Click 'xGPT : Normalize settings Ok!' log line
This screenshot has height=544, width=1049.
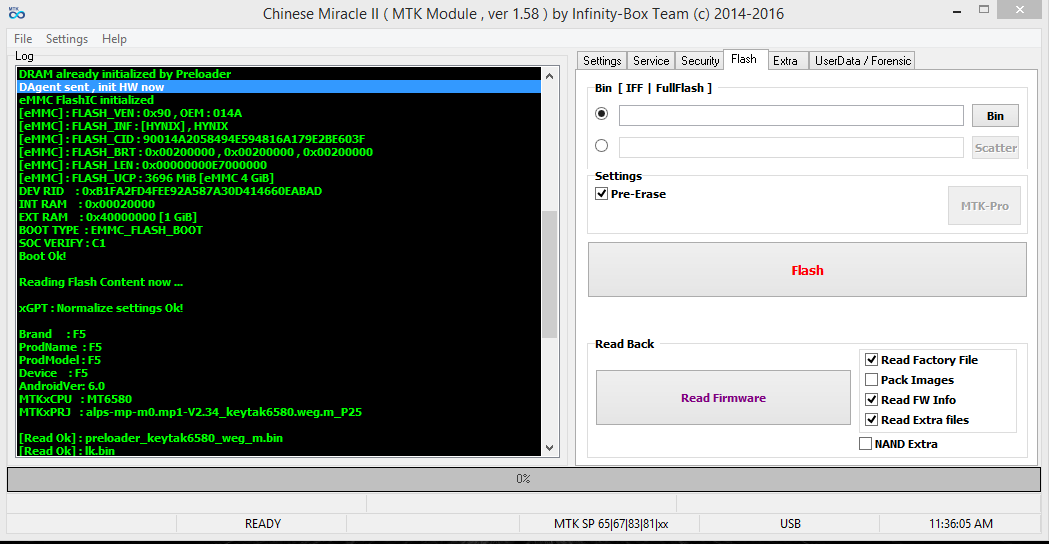coord(100,308)
